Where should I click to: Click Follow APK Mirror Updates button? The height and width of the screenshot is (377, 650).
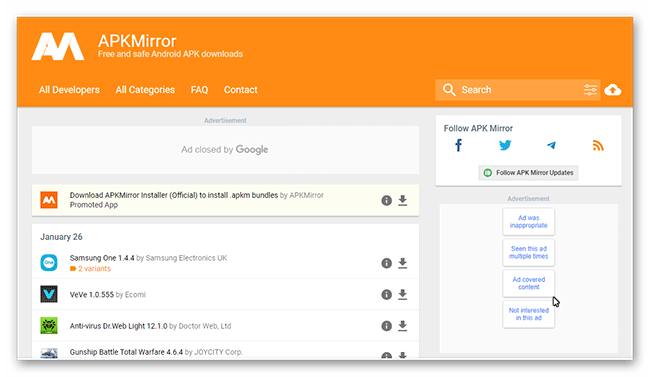click(x=529, y=173)
